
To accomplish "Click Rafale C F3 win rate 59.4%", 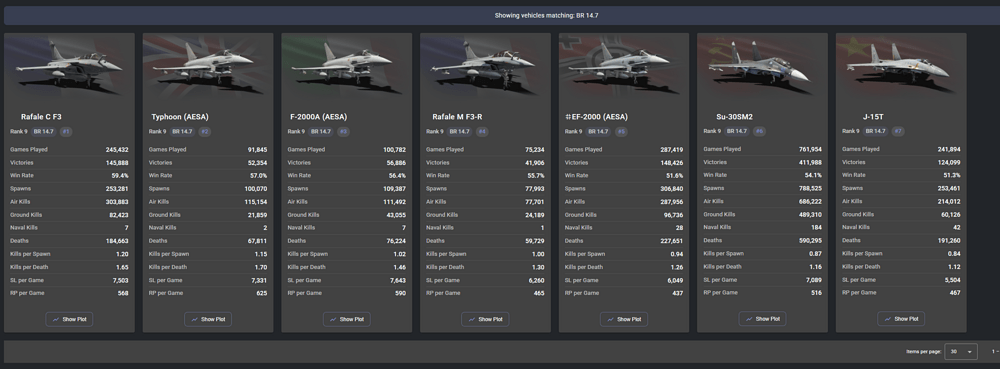I will pos(120,176).
